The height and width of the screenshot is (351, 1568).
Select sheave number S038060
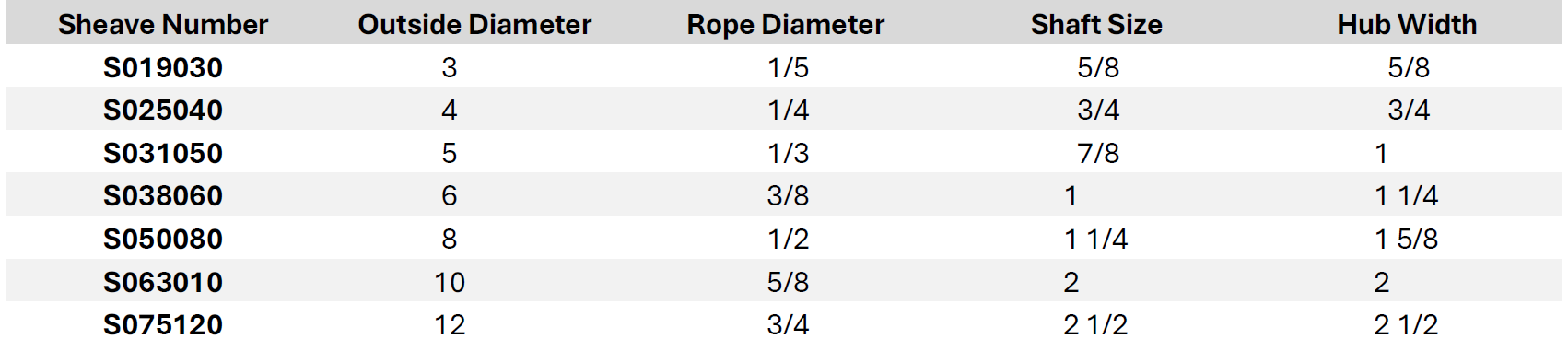pyautogui.click(x=163, y=196)
